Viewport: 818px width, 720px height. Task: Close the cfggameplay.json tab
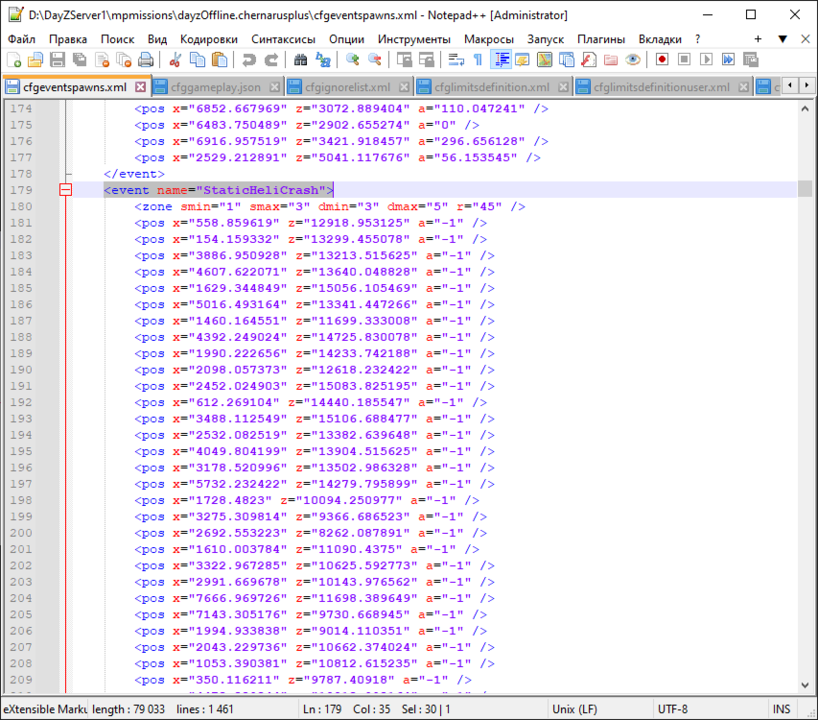274,87
